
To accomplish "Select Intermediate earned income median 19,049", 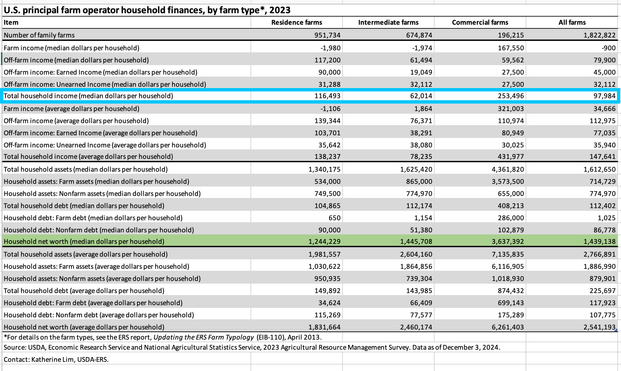I will point(421,72).
